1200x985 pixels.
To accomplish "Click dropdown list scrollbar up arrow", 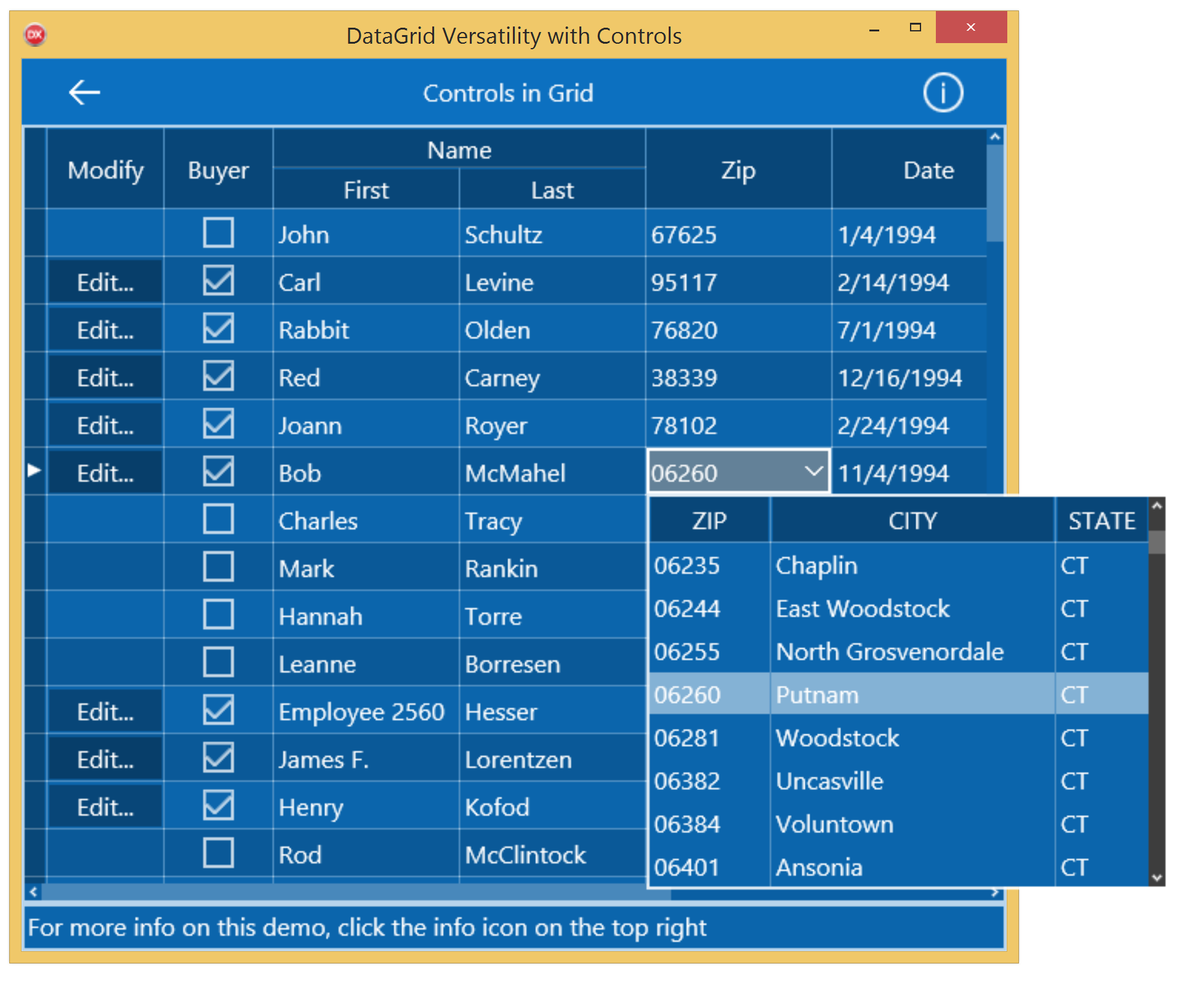I will (1157, 507).
